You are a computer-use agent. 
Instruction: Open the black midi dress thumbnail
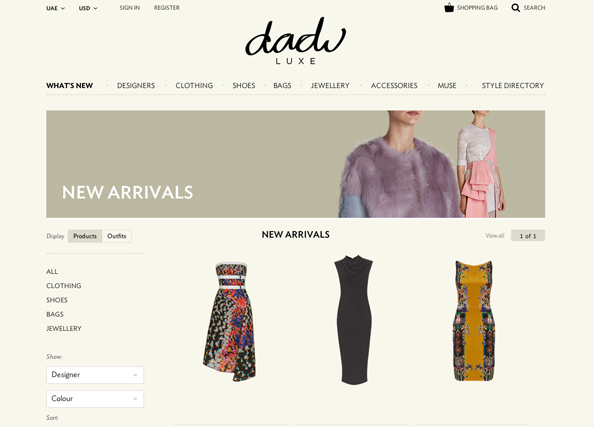coord(353,320)
